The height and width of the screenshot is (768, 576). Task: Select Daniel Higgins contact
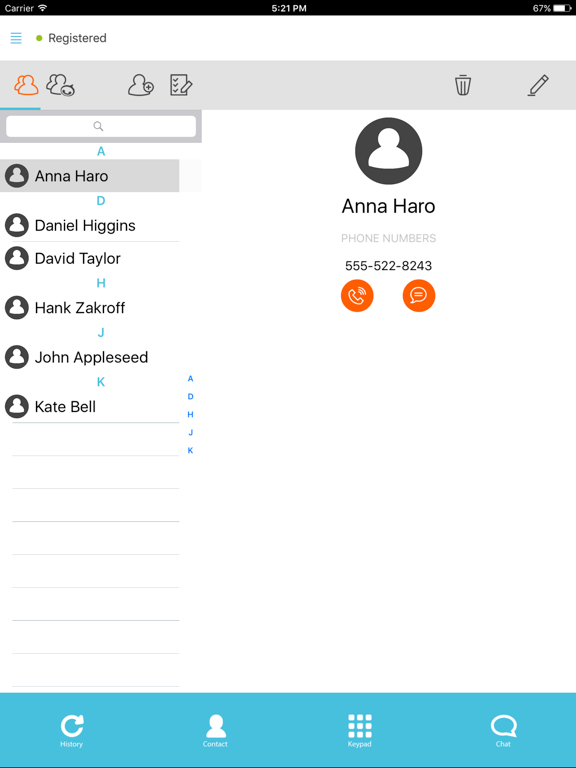[x=90, y=225]
